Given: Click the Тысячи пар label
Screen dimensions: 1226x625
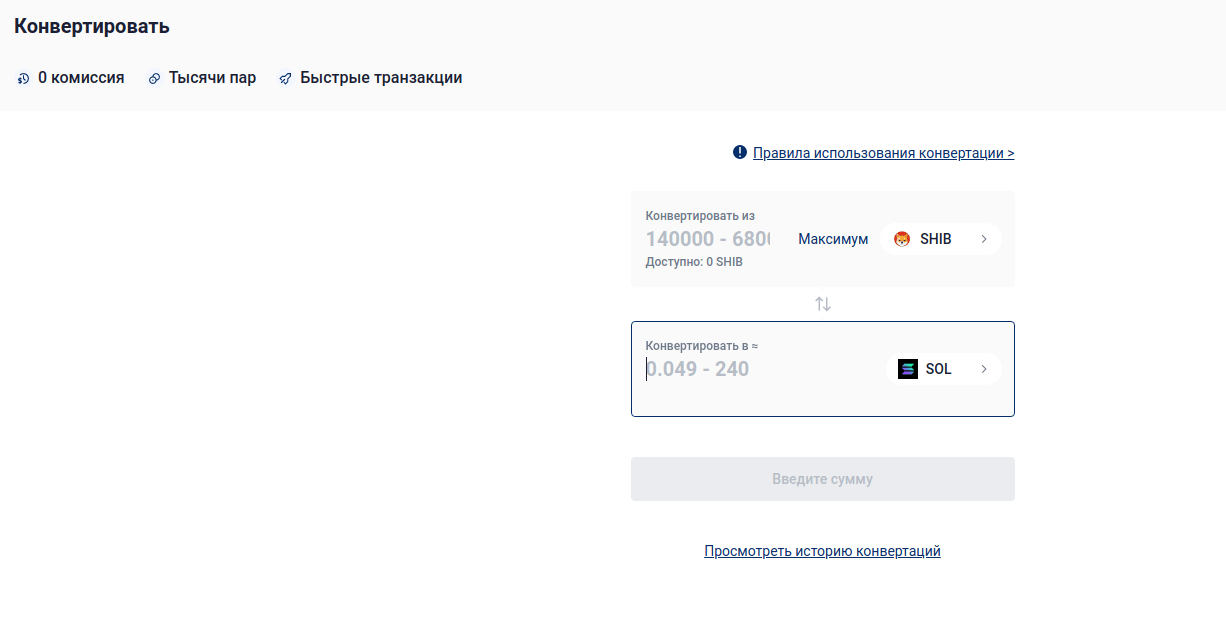Looking at the screenshot, I should pyautogui.click(x=212, y=78).
